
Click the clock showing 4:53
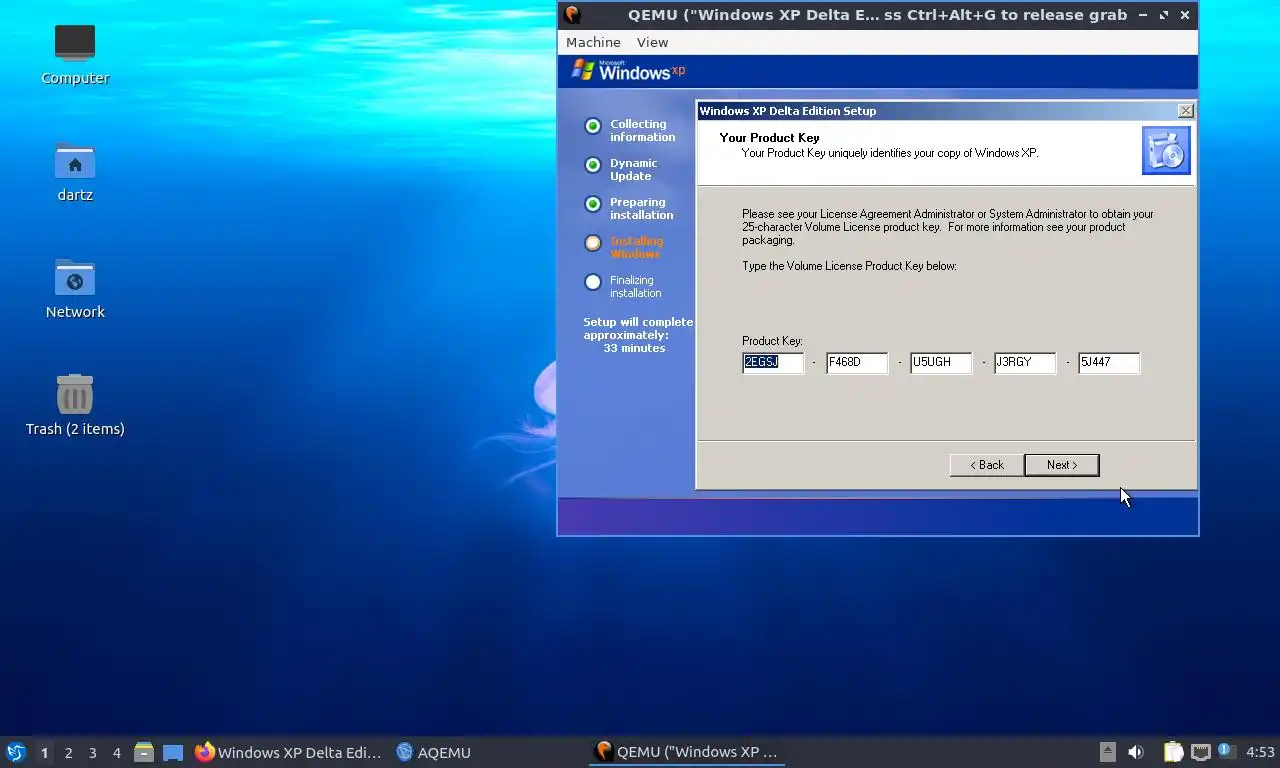coord(1260,752)
